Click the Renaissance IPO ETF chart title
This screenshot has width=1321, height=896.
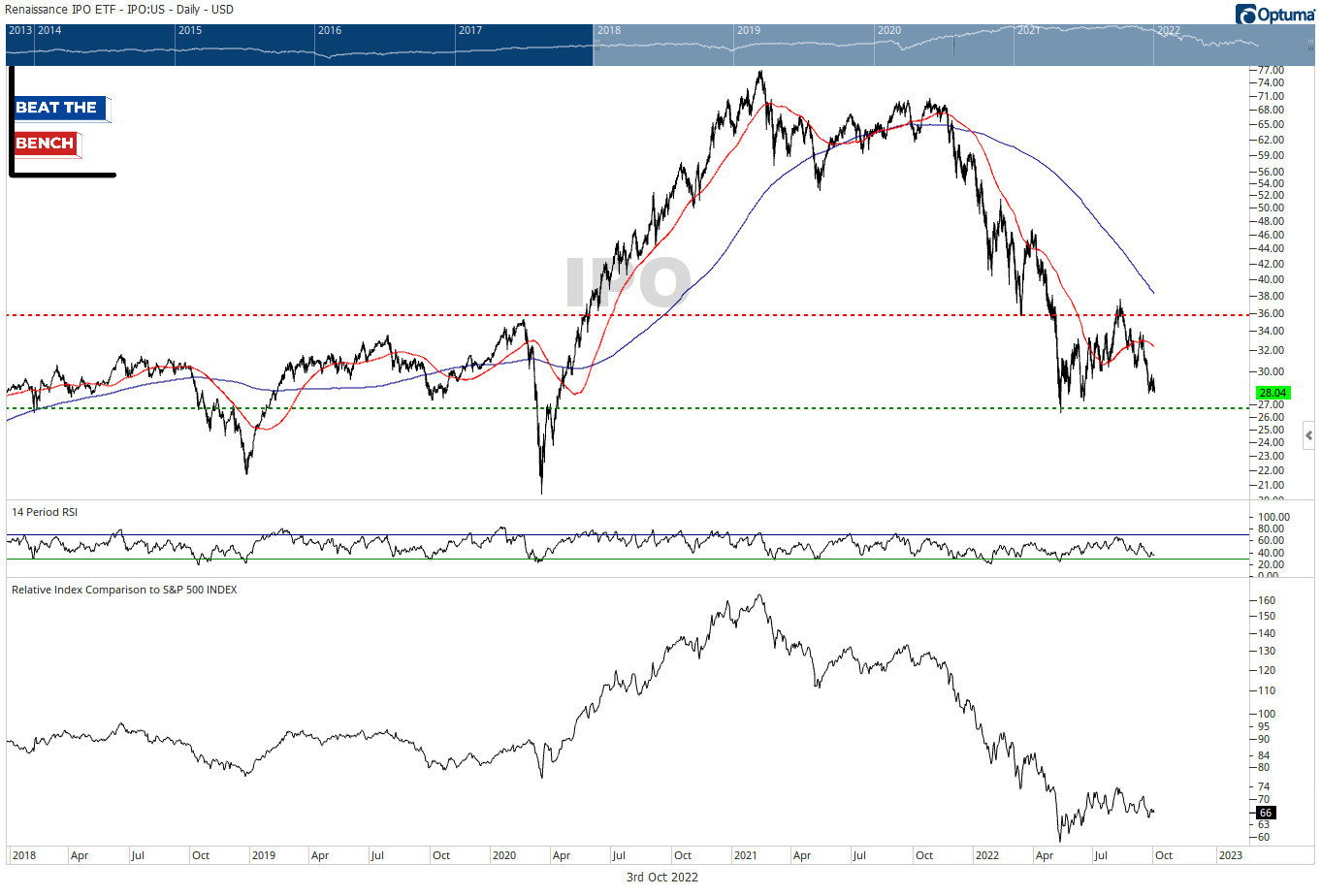(119, 10)
